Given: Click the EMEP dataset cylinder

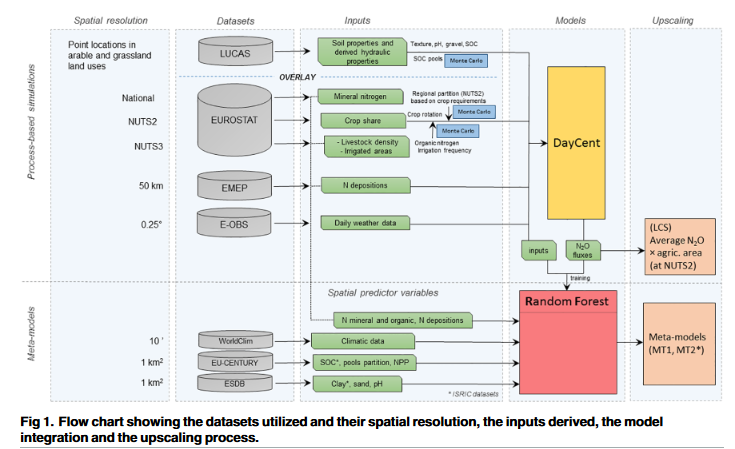Looking at the screenshot, I should point(234,185).
